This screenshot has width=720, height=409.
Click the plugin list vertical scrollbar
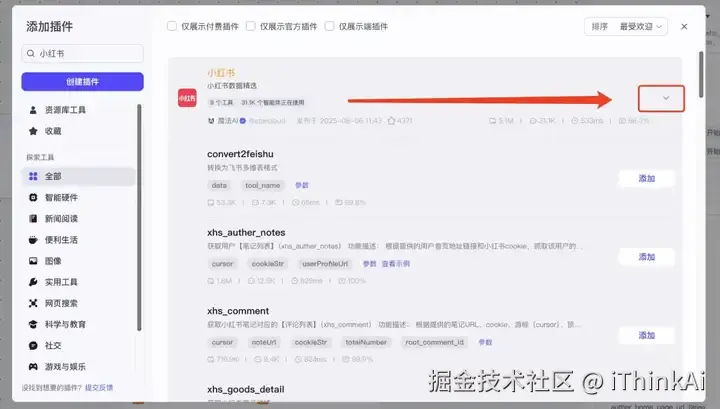pyautogui.click(x=701, y=74)
